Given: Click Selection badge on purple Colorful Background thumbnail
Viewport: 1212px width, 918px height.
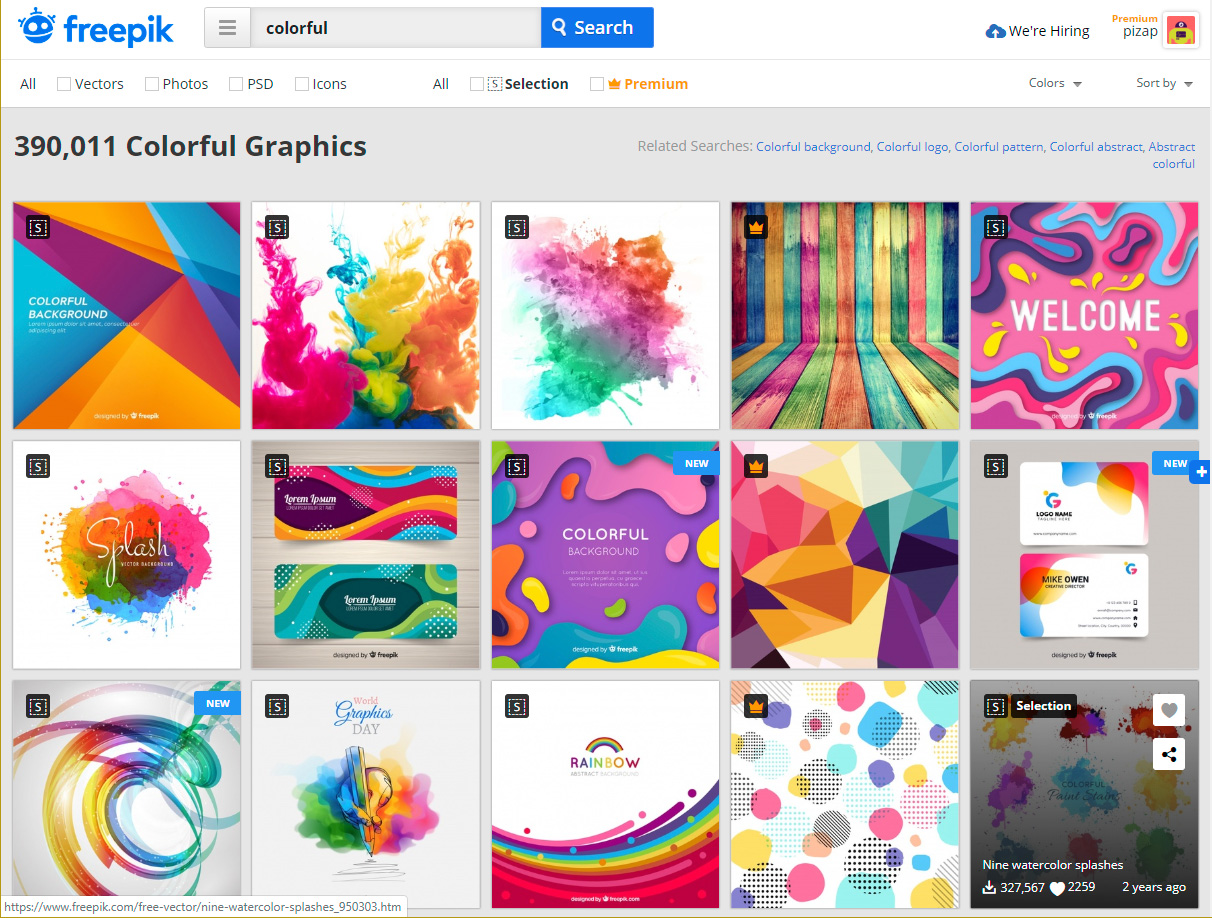Looking at the screenshot, I should (517, 466).
